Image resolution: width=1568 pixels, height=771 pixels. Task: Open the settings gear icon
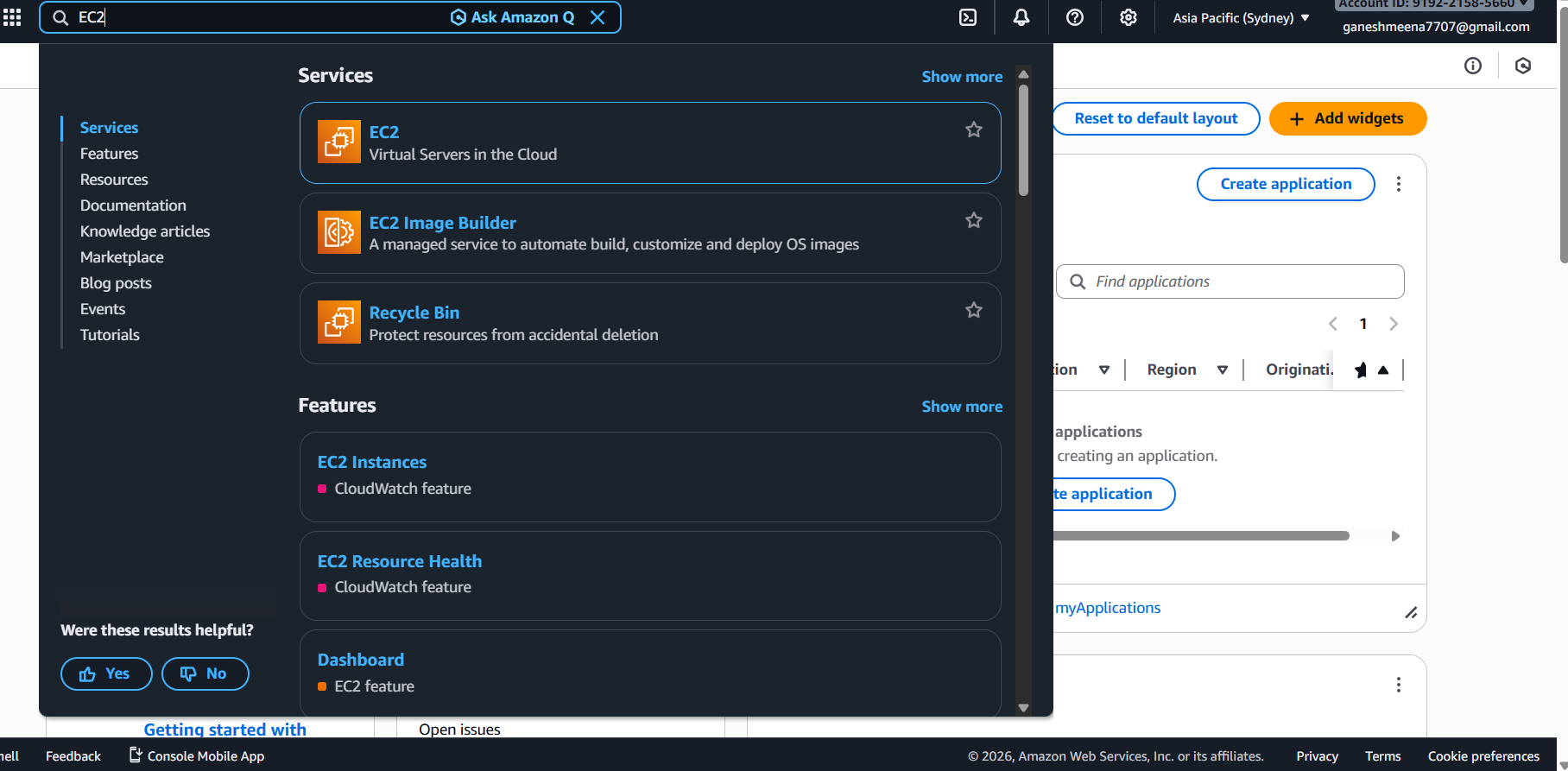point(1129,17)
